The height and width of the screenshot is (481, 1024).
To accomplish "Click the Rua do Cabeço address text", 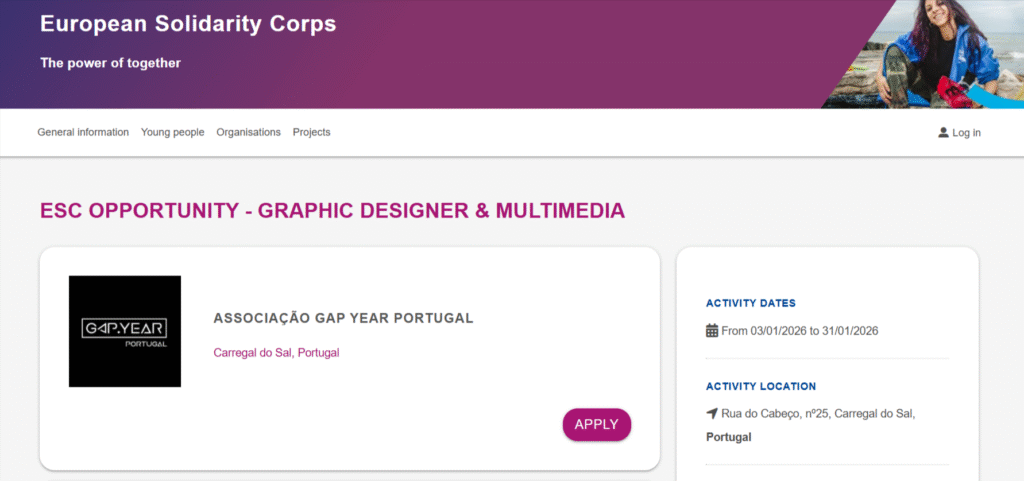I will [x=818, y=413].
